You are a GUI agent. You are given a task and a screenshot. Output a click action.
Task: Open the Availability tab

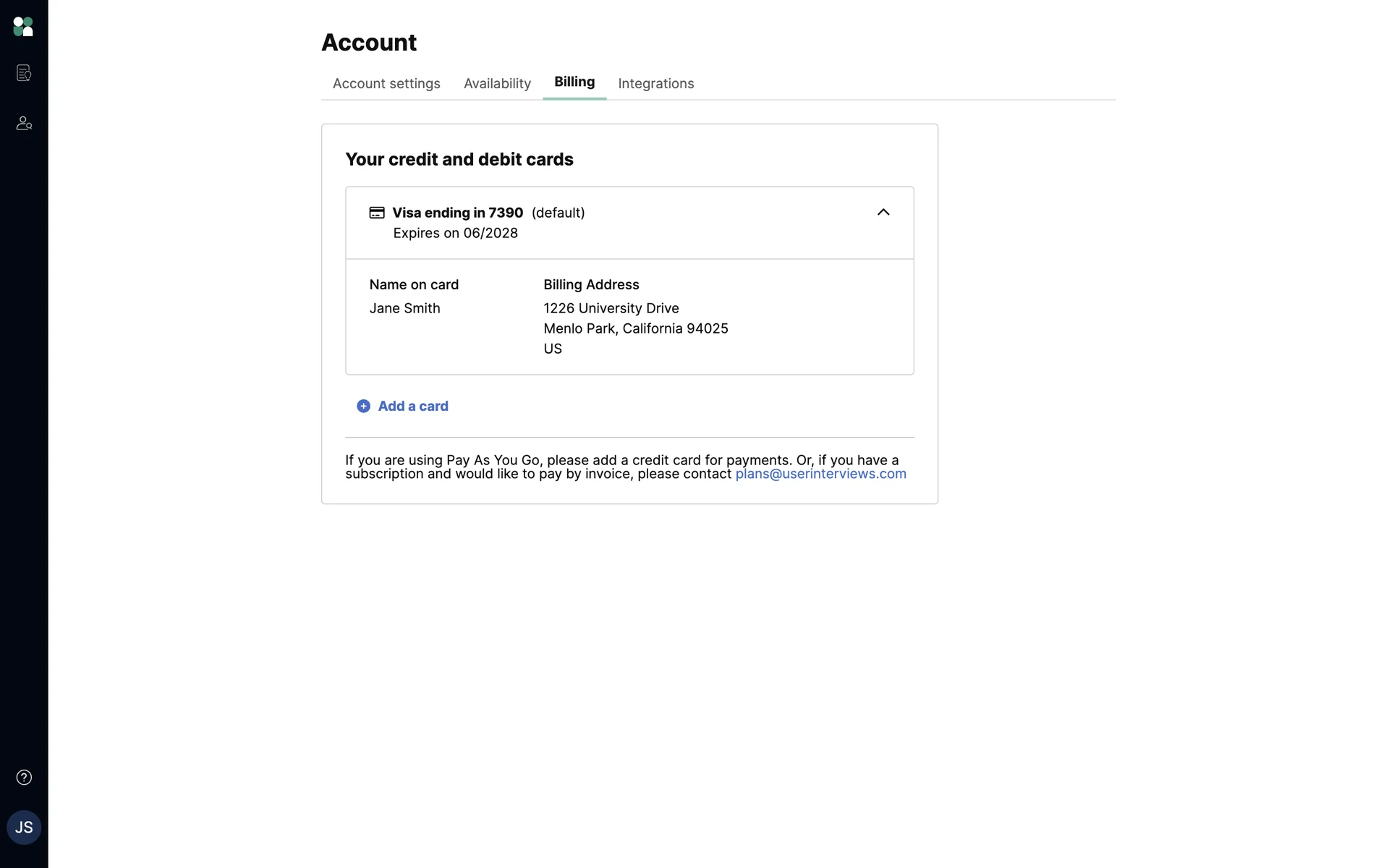pyautogui.click(x=497, y=84)
